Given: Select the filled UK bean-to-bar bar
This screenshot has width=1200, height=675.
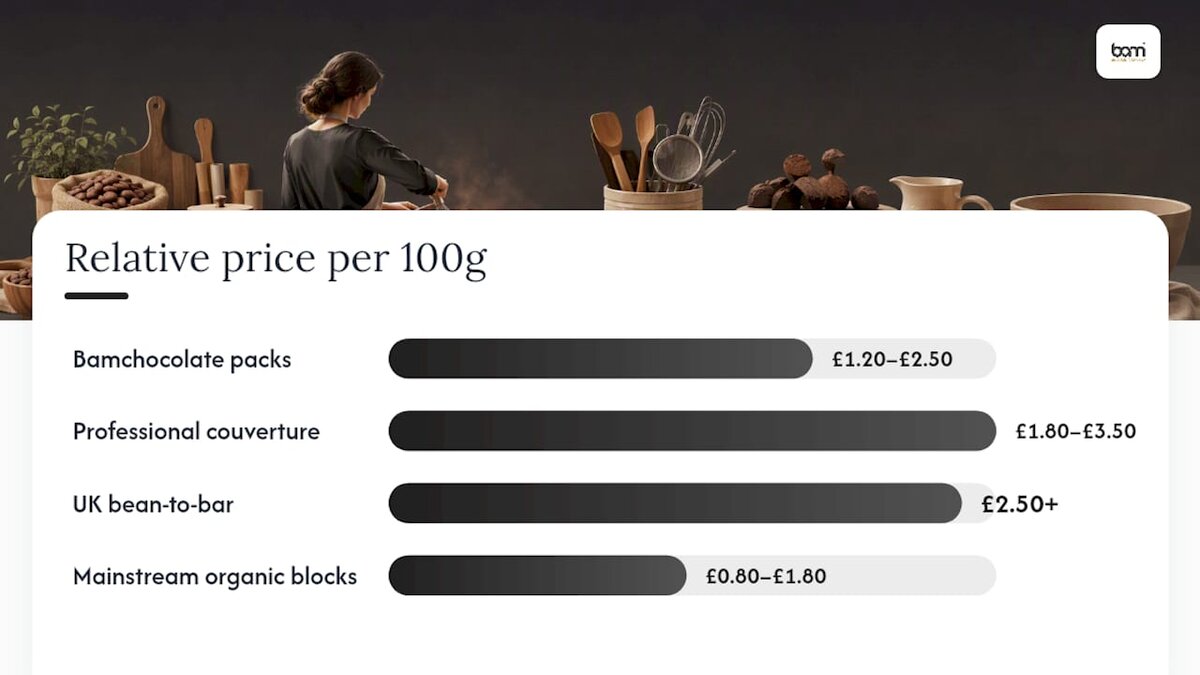Looking at the screenshot, I should coord(675,503).
